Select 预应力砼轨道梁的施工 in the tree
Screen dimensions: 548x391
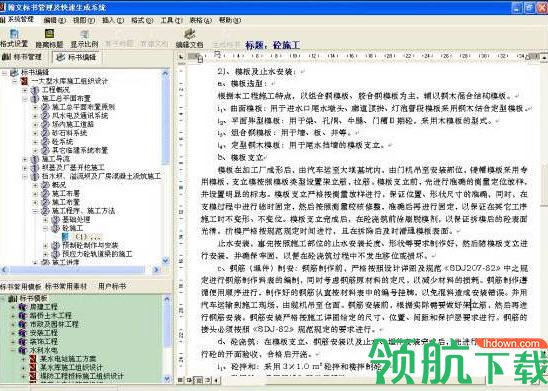(x=97, y=254)
